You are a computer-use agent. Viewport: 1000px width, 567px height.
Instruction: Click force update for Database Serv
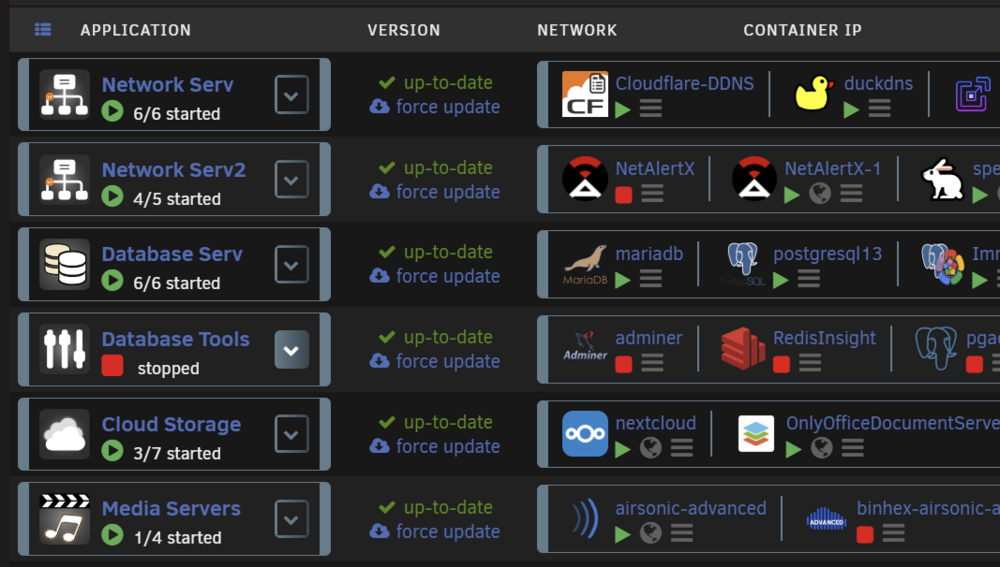tap(435, 276)
